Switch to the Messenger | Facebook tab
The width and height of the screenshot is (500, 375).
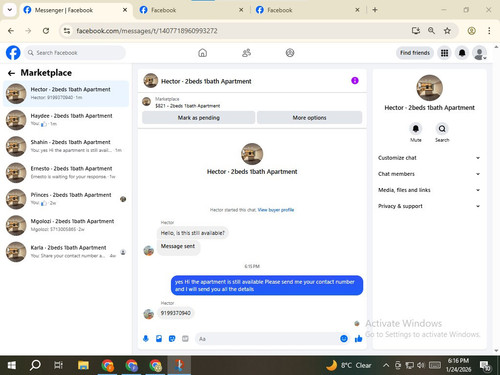[x=75, y=10]
